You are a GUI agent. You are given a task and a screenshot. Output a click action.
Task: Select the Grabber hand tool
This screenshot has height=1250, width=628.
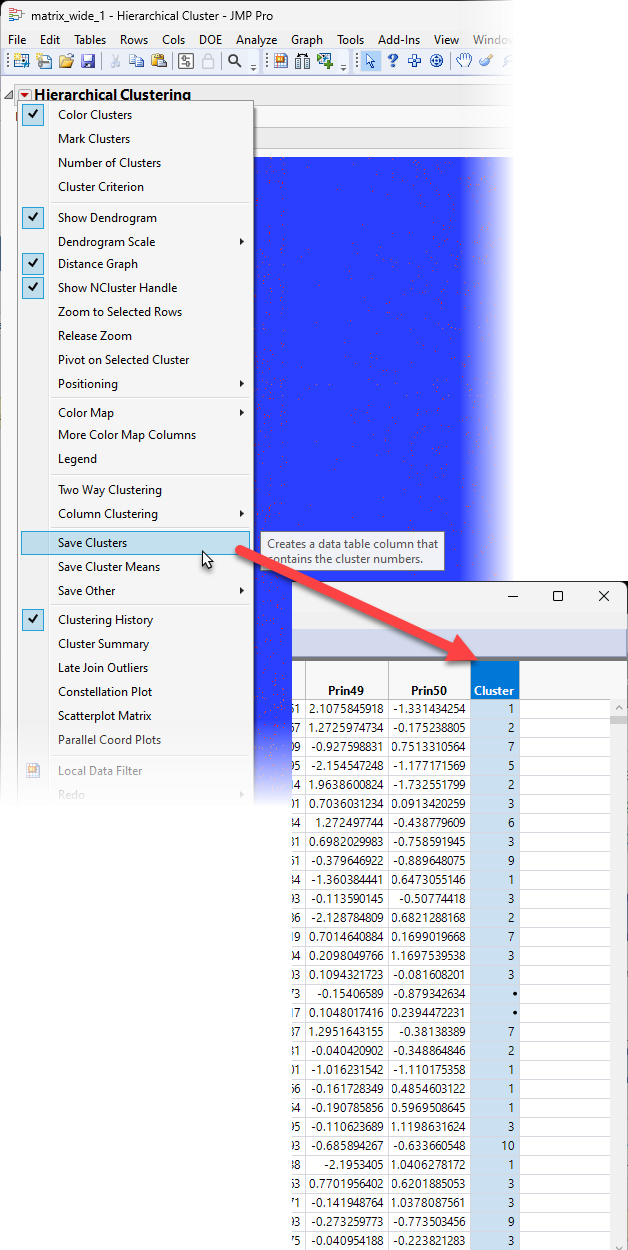point(464,61)
